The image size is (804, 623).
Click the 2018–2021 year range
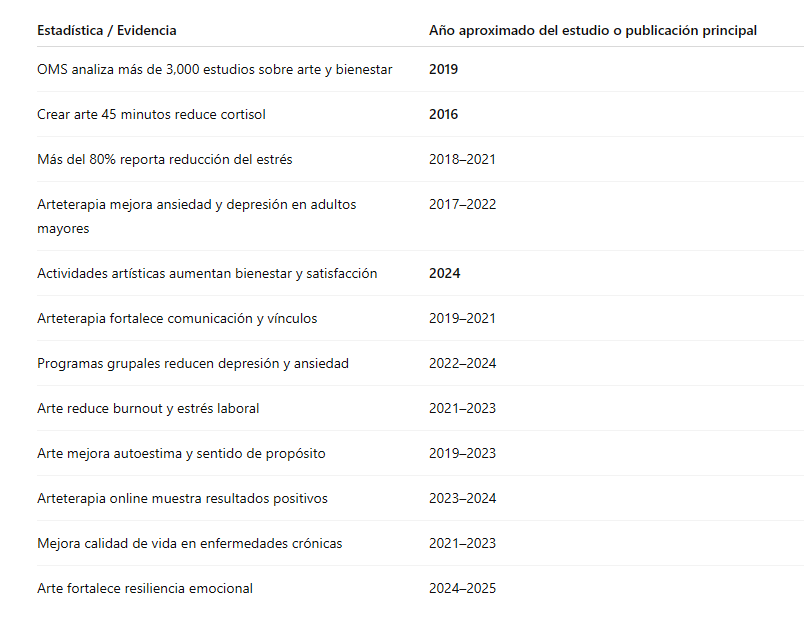(x=463, y=159)
